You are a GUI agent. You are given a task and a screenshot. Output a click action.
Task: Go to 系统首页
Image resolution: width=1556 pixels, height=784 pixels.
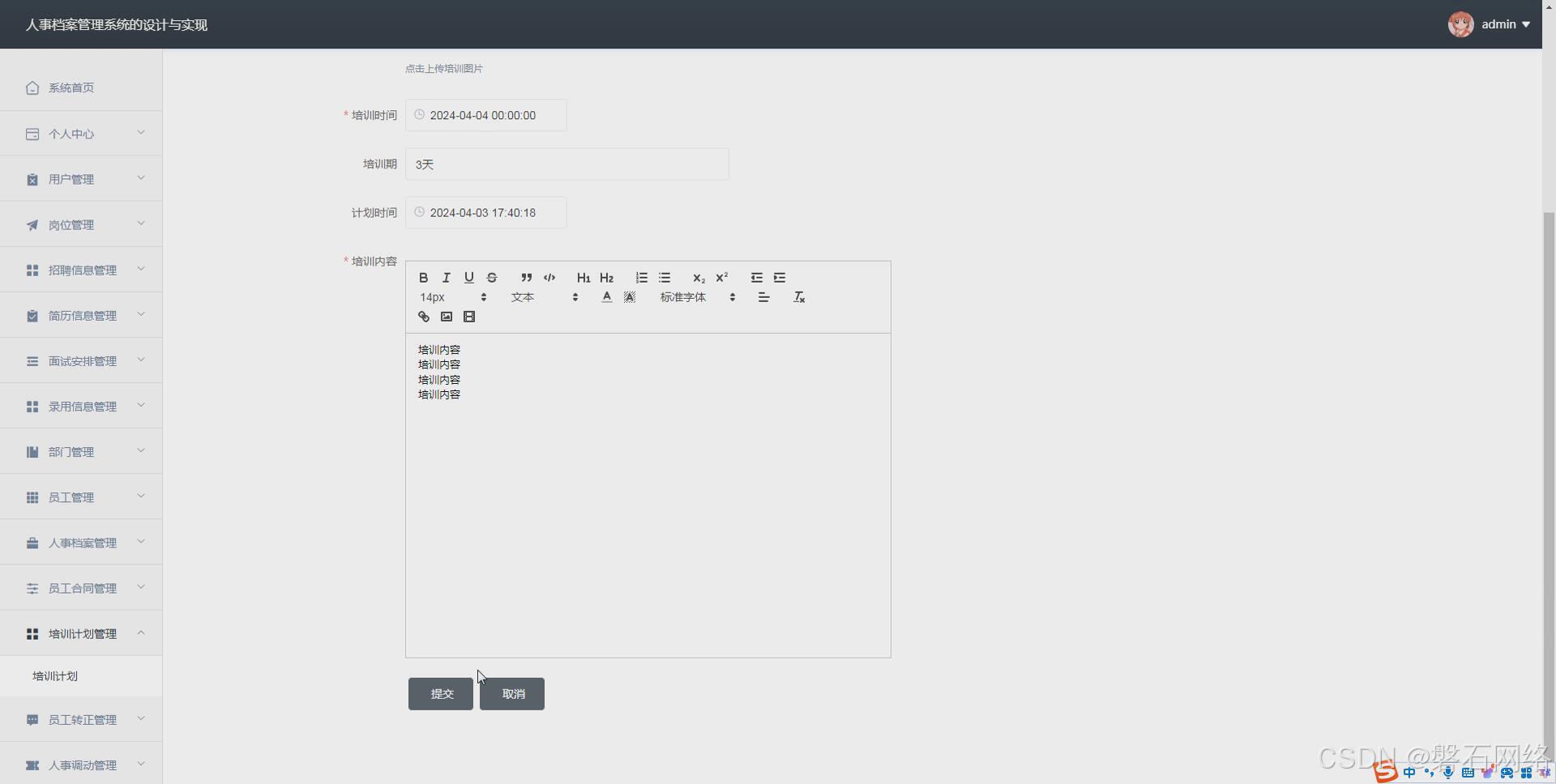(81, 87)
